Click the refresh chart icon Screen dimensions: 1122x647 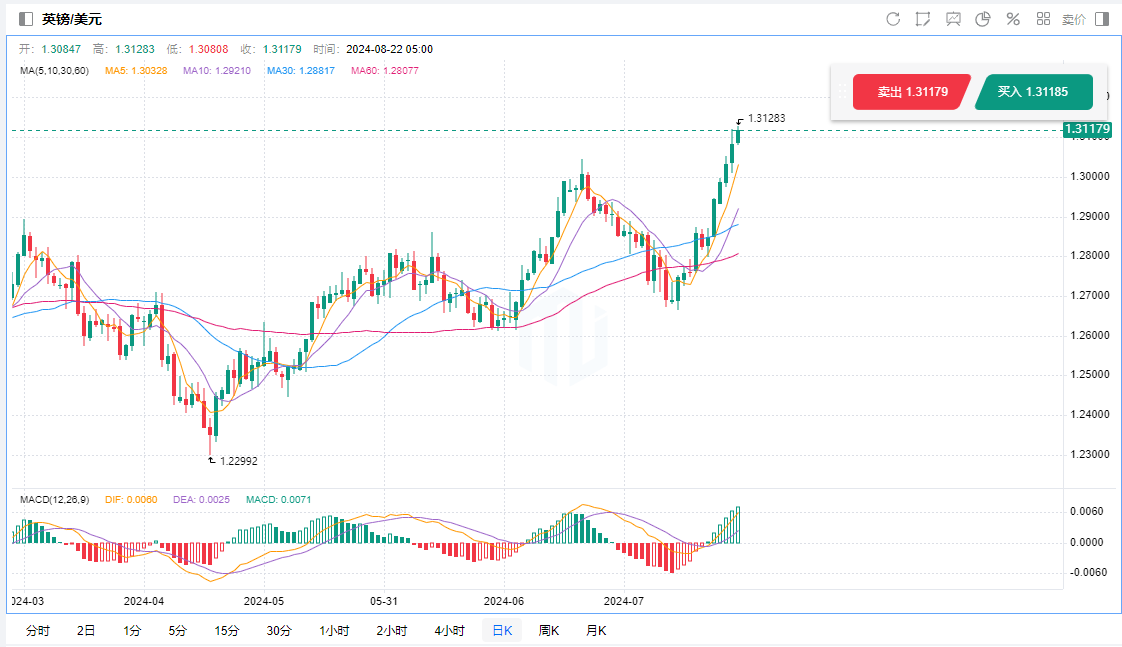pos(893,19)
